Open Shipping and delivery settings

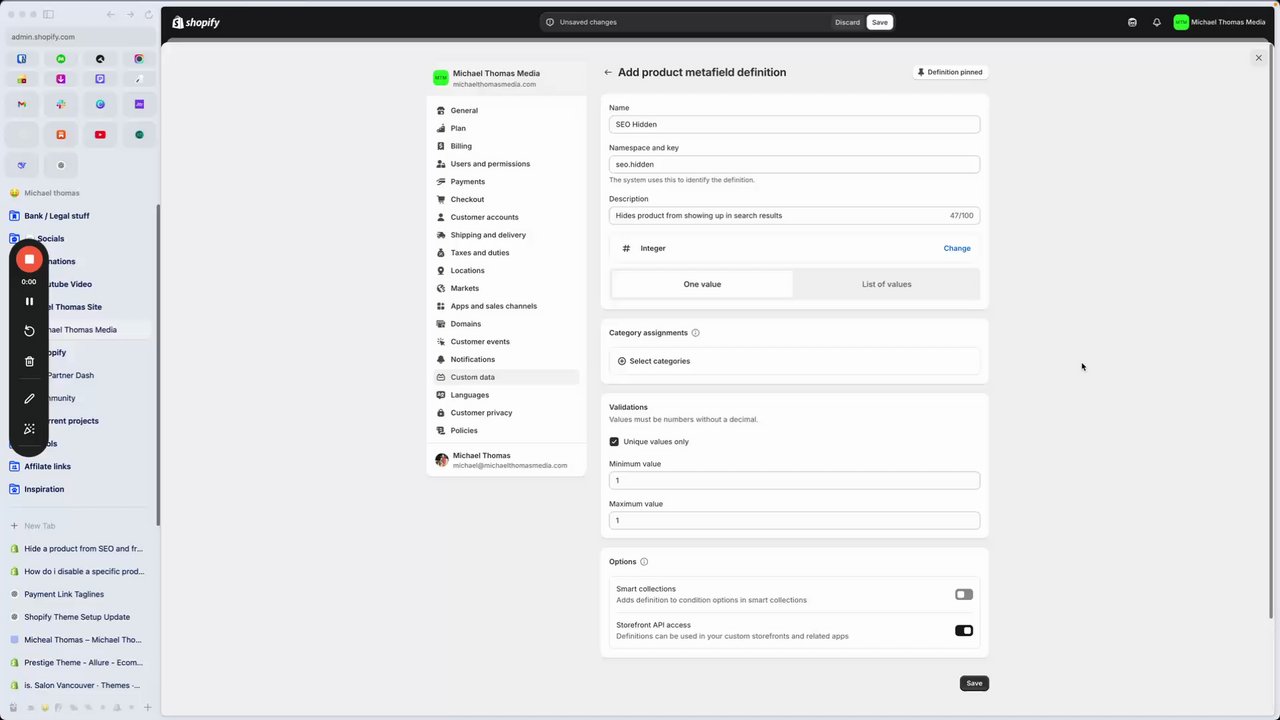pyautogui.click(x=506, y=235)
